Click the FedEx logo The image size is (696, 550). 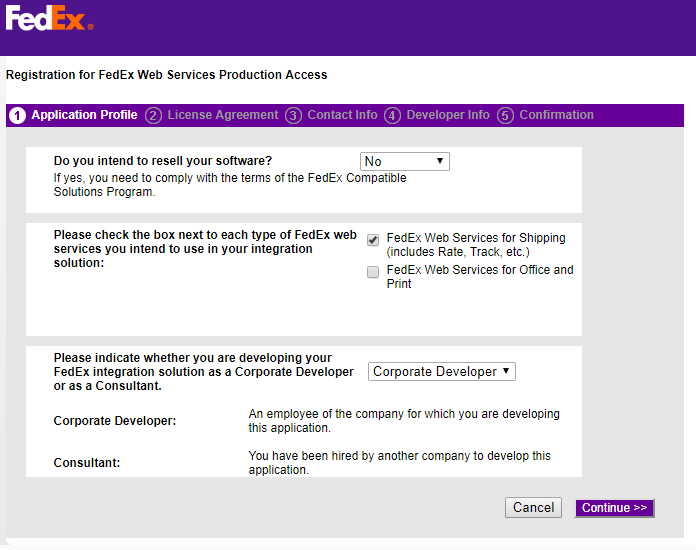[49, 18]
